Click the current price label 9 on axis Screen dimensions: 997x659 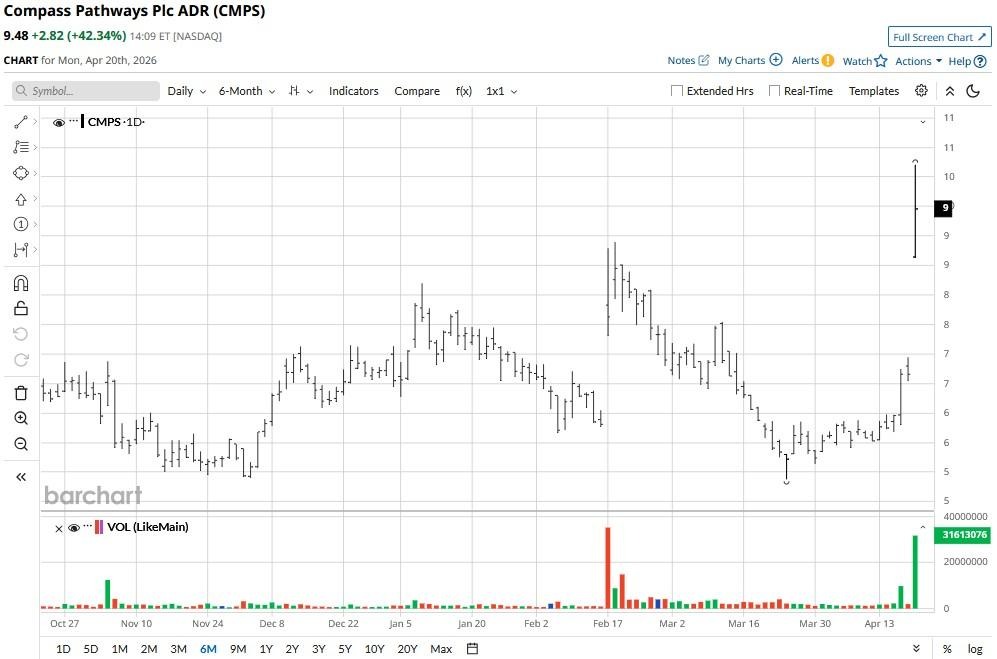pyautogui.click(x=943, y=207)
